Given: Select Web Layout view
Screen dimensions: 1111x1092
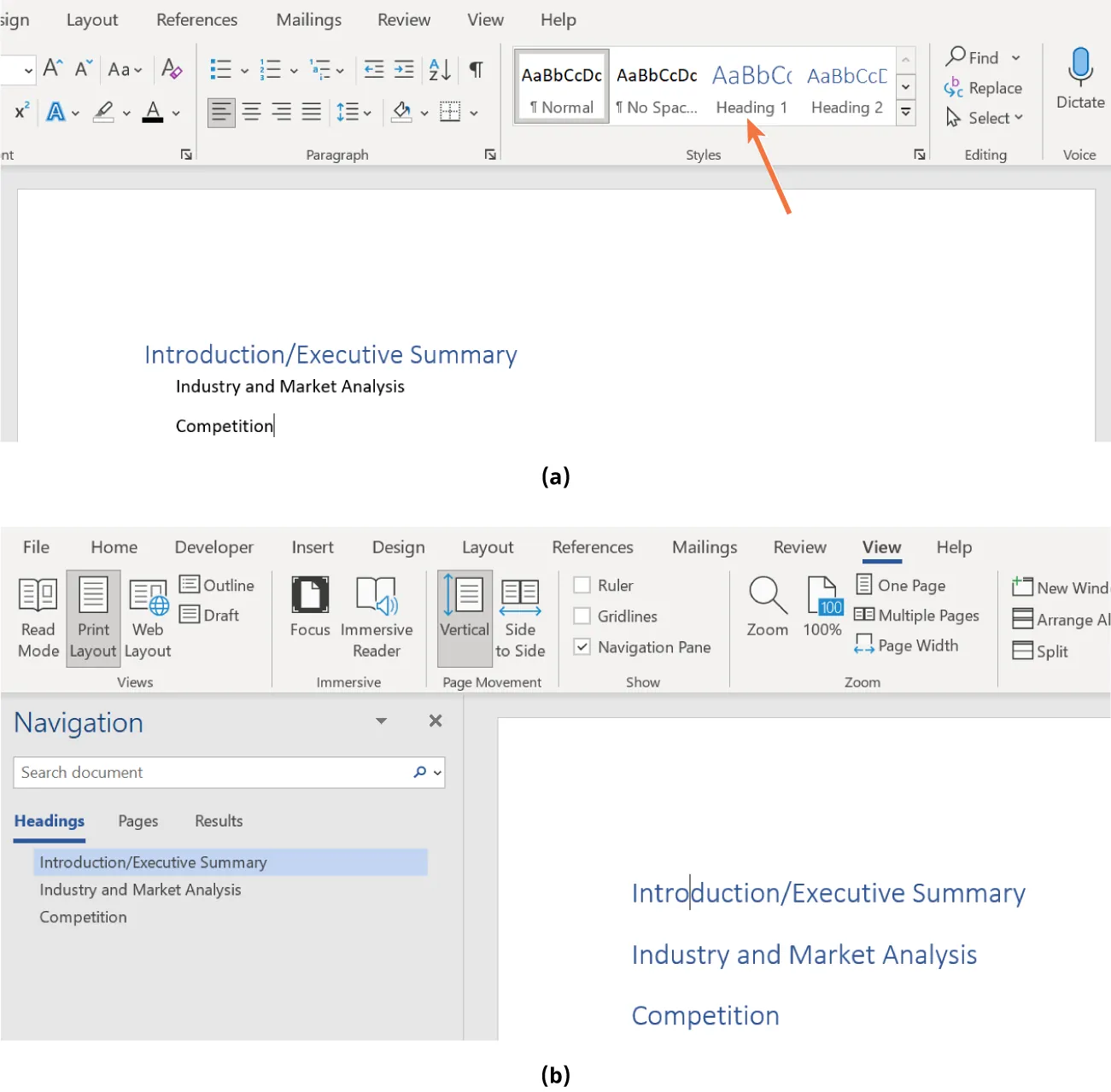Looking at the screenshot, I should [147, 615].
